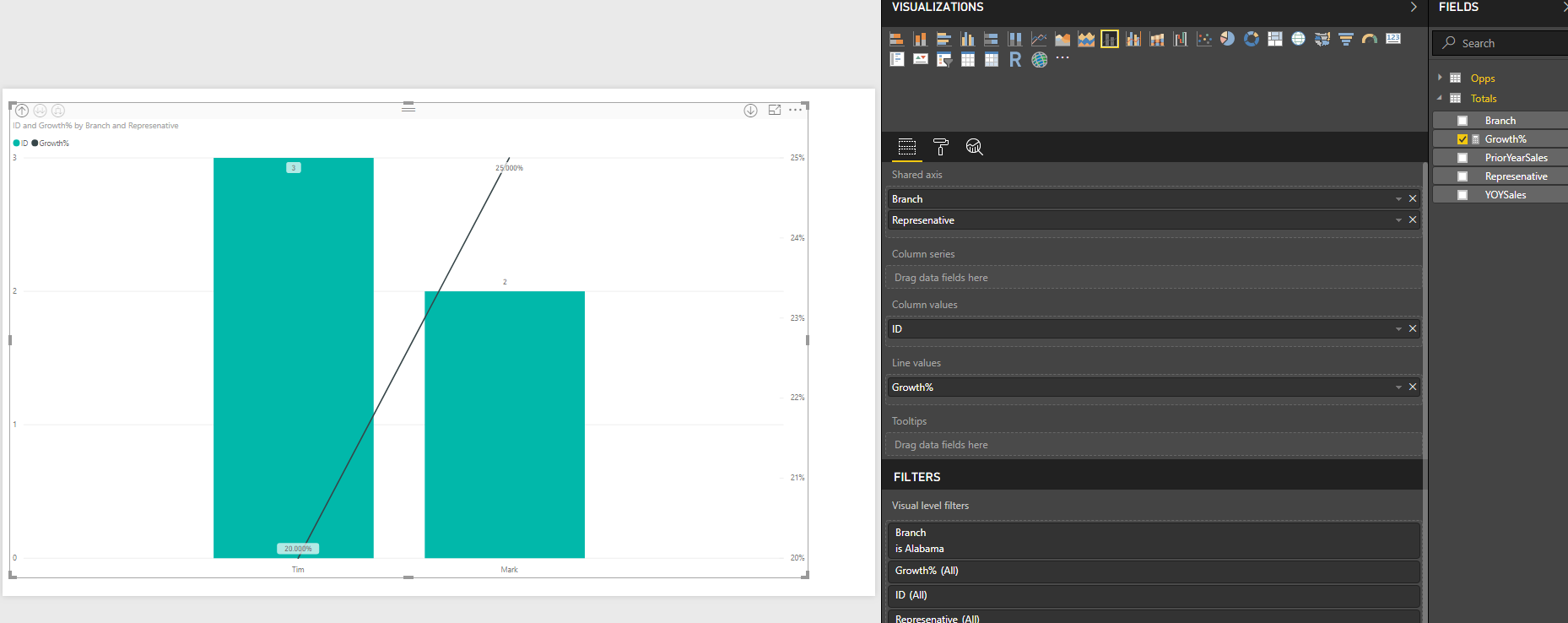
Task: Select the treemap visualization
Action: coord(1275,39)
